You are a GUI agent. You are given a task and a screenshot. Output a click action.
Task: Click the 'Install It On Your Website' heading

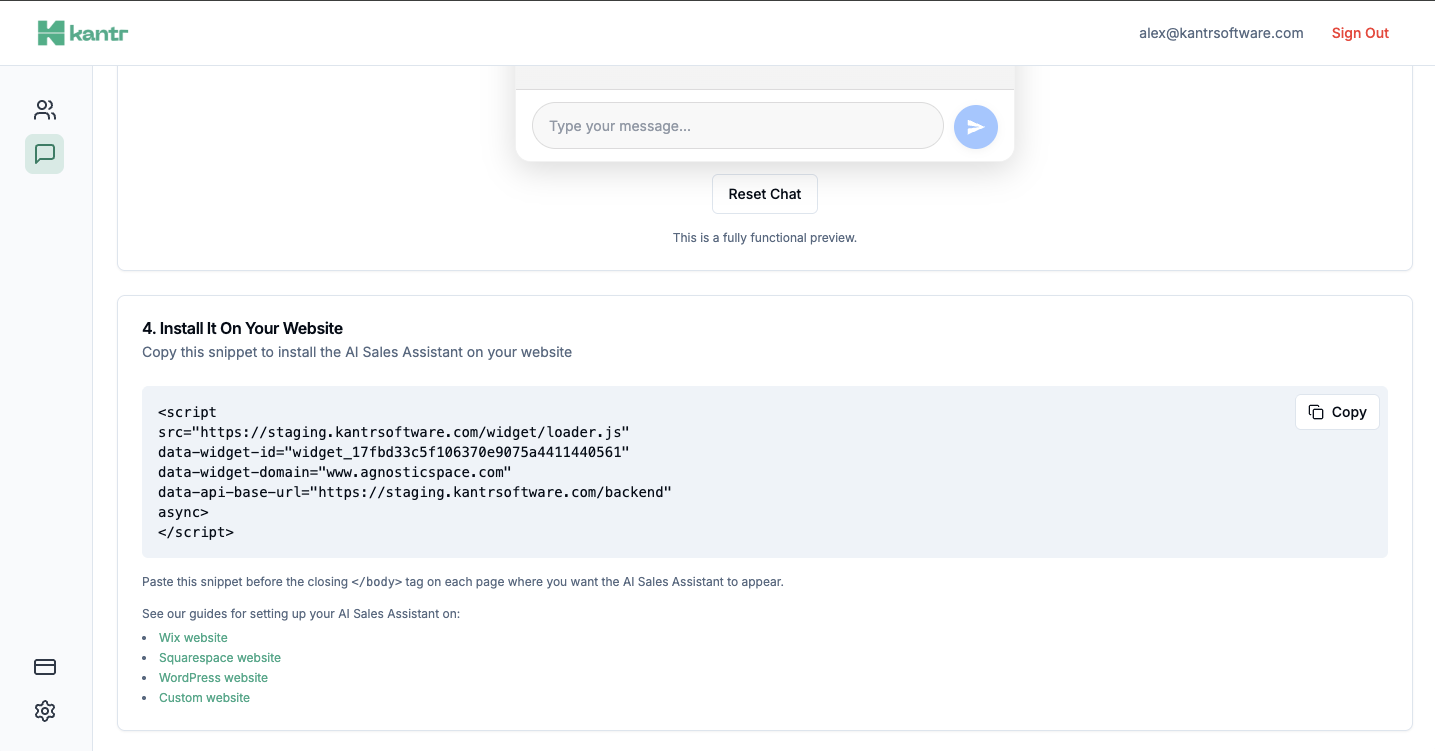[x=242, y=328]
